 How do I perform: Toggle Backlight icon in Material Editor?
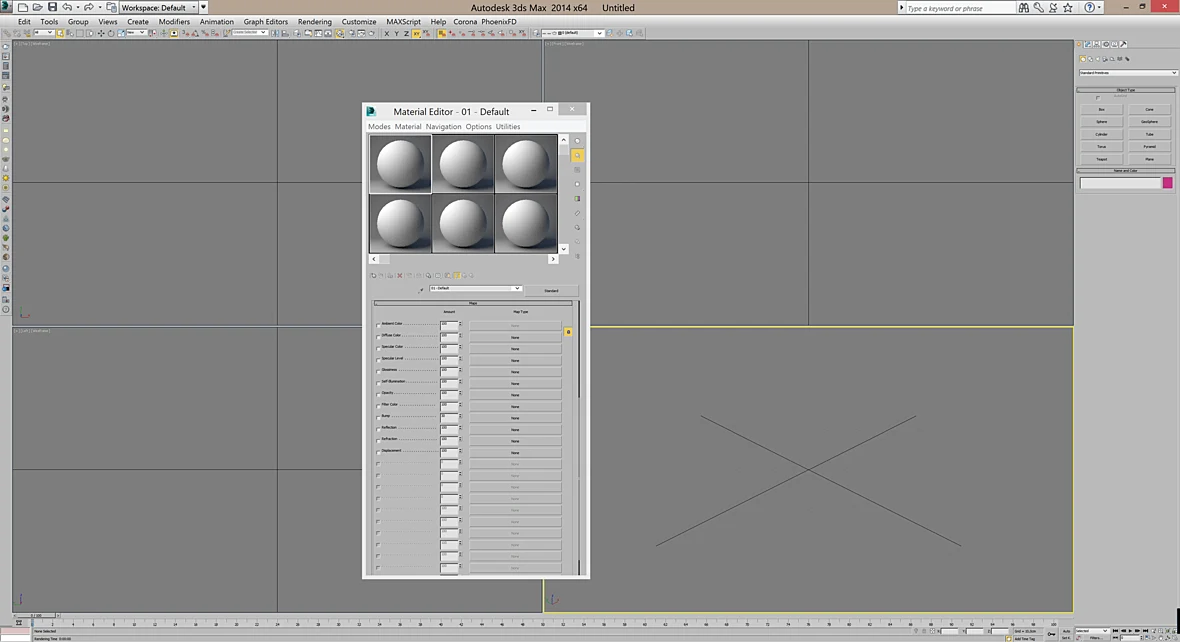pos(577,155)
